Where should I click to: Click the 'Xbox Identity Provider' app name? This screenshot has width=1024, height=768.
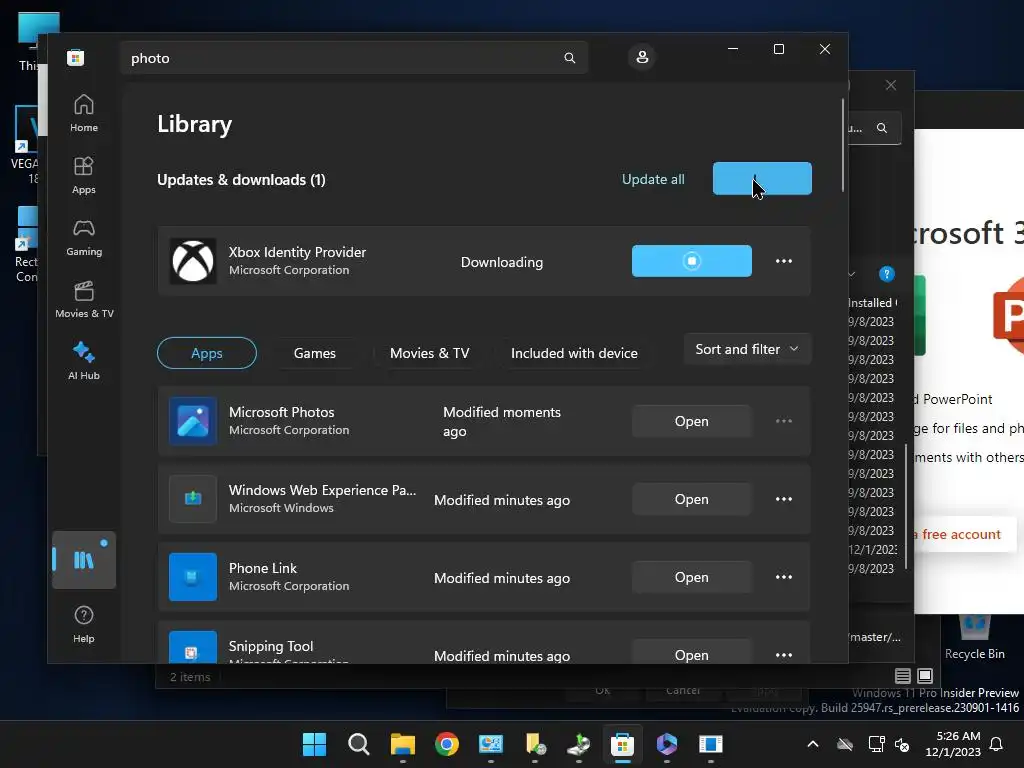click(297, 252)
